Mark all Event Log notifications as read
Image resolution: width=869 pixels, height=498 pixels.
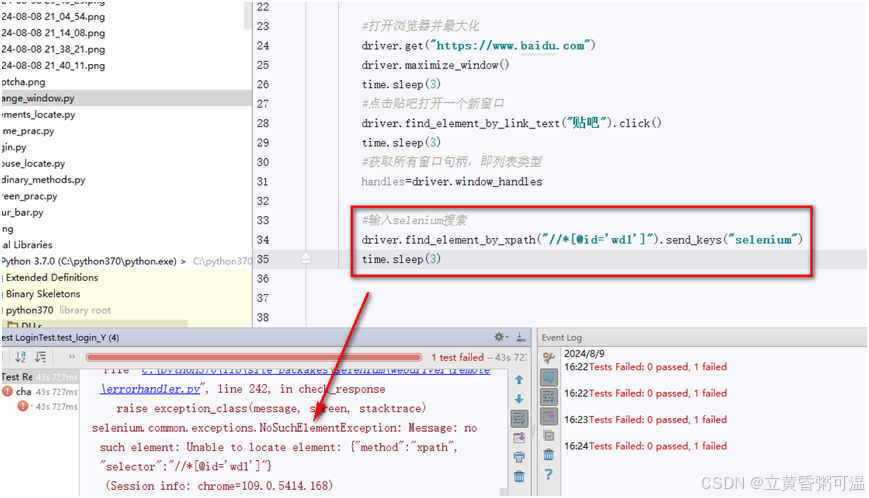549,436
